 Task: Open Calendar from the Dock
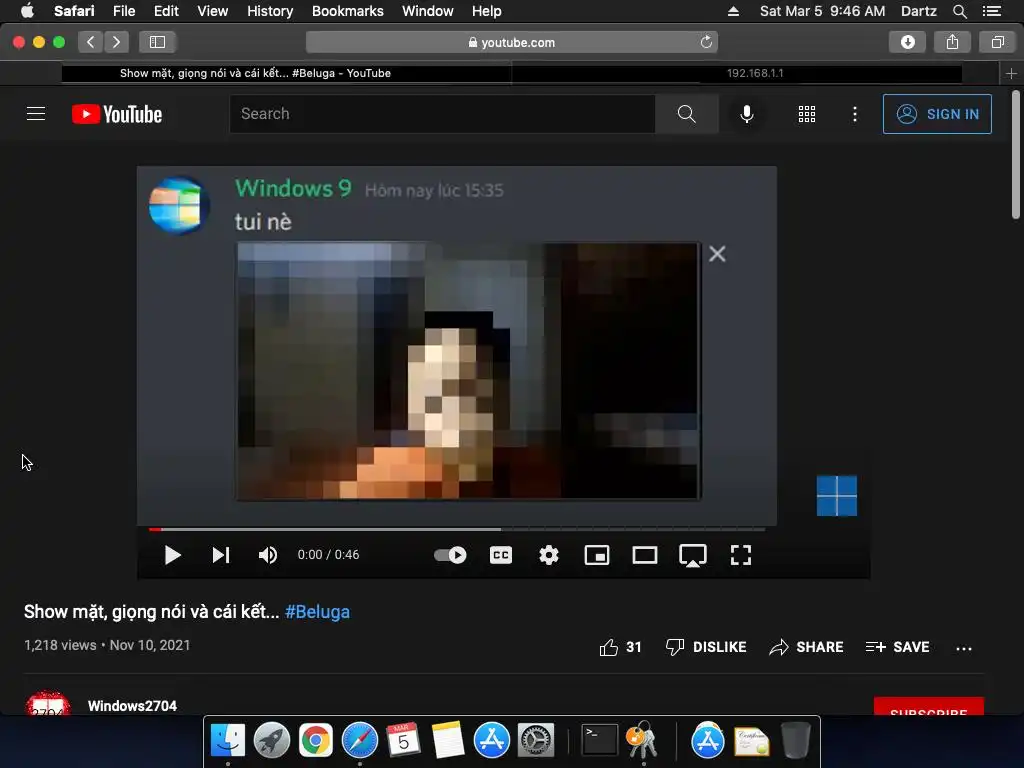coord(404,741)
